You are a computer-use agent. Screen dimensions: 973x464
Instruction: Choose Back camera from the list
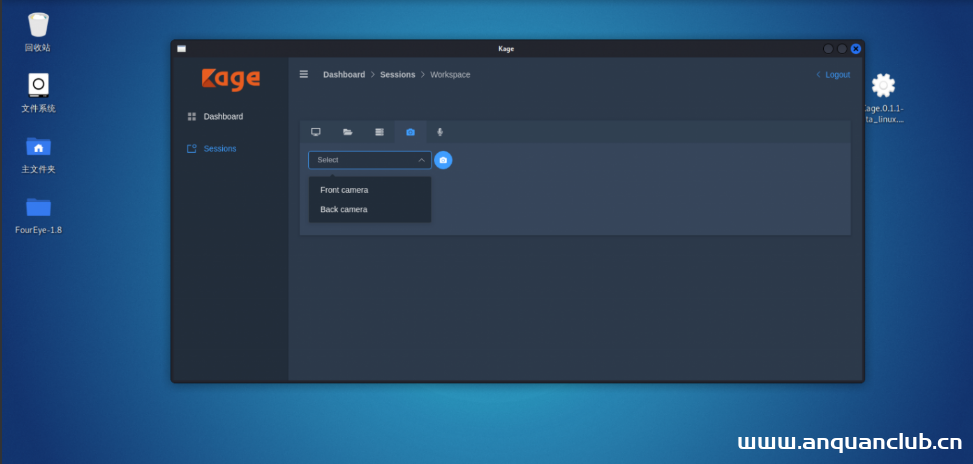[x=343, y=209]
